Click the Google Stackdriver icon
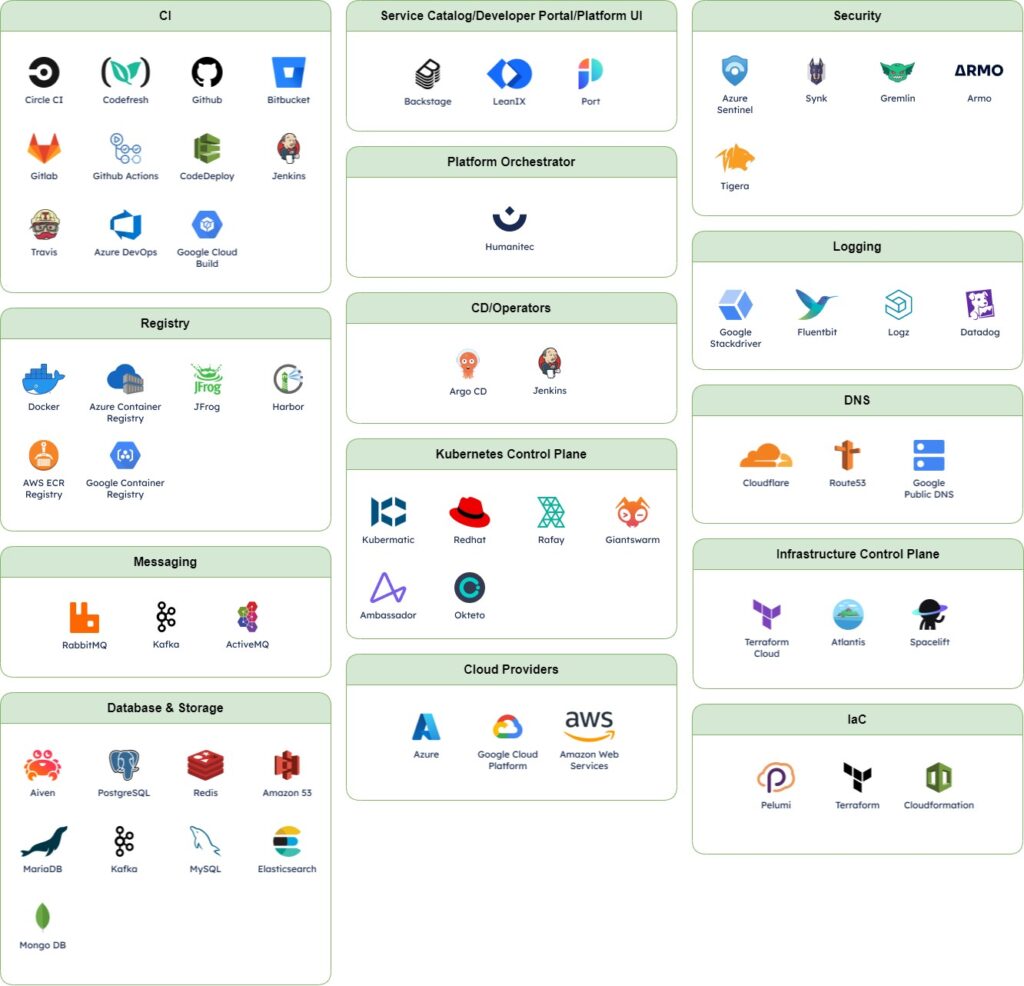 [x=735, y=305]
